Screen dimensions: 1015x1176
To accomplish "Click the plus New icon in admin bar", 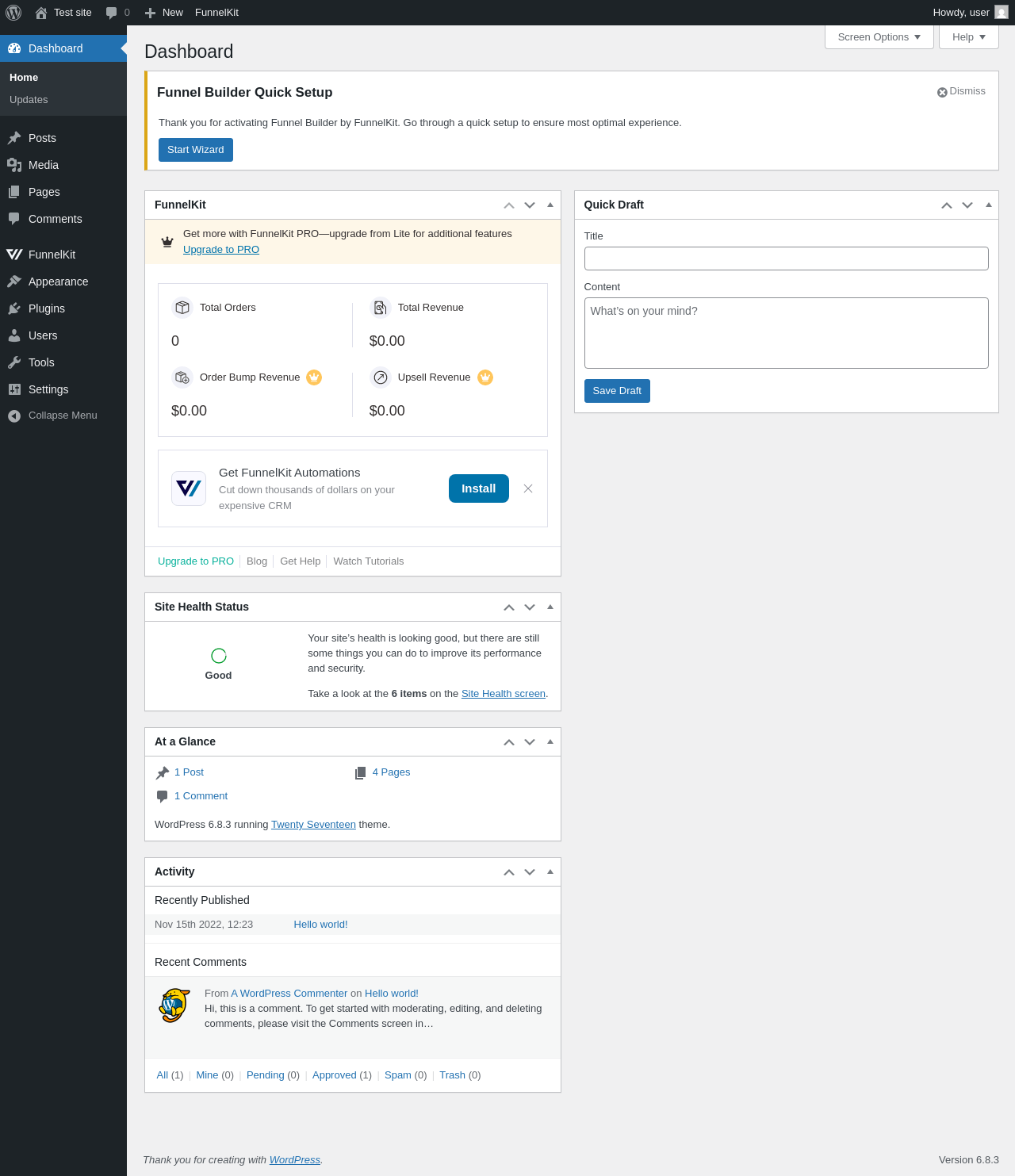I will point(150,13).
